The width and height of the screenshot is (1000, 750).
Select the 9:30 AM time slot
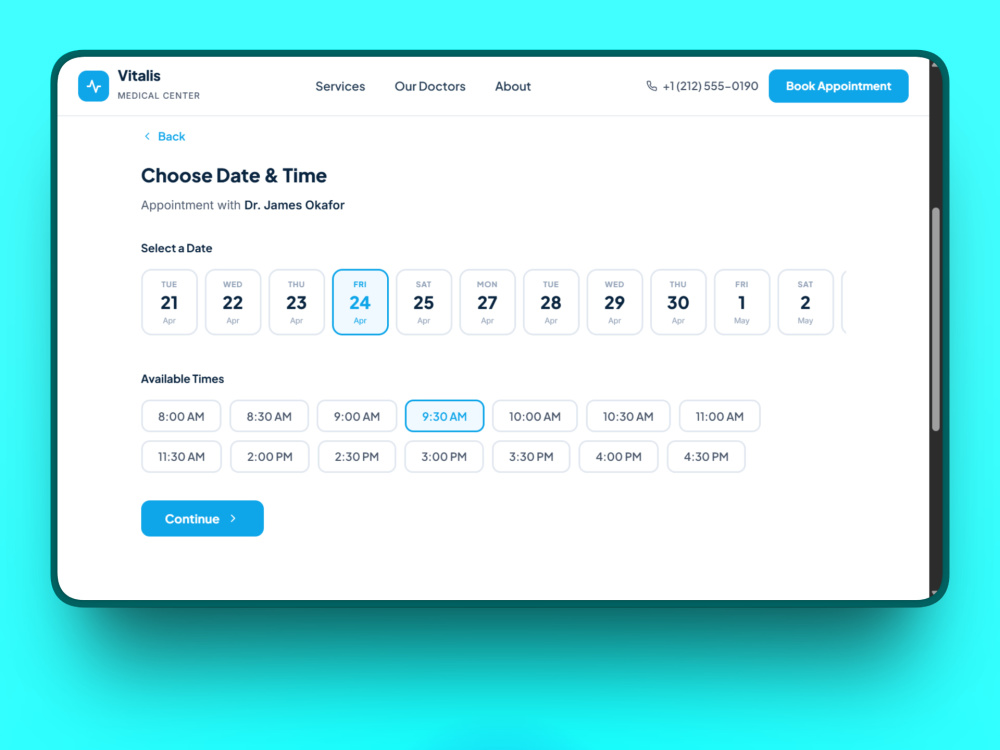445,416
